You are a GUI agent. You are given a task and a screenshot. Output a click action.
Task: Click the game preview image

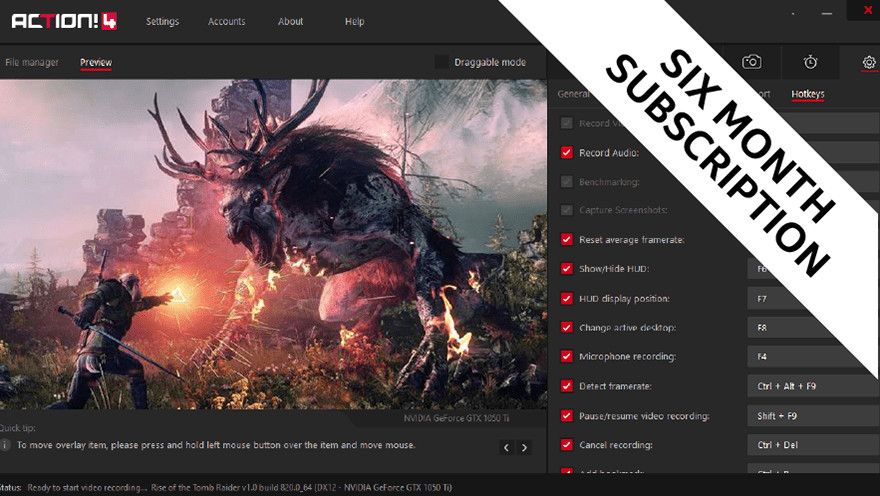[x=273, y=244]
